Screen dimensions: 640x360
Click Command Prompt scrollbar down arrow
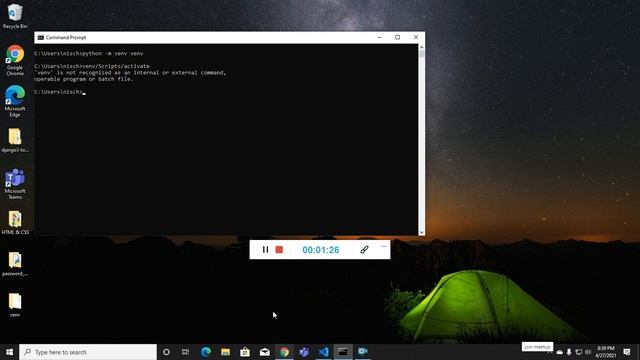coord(421,232)
